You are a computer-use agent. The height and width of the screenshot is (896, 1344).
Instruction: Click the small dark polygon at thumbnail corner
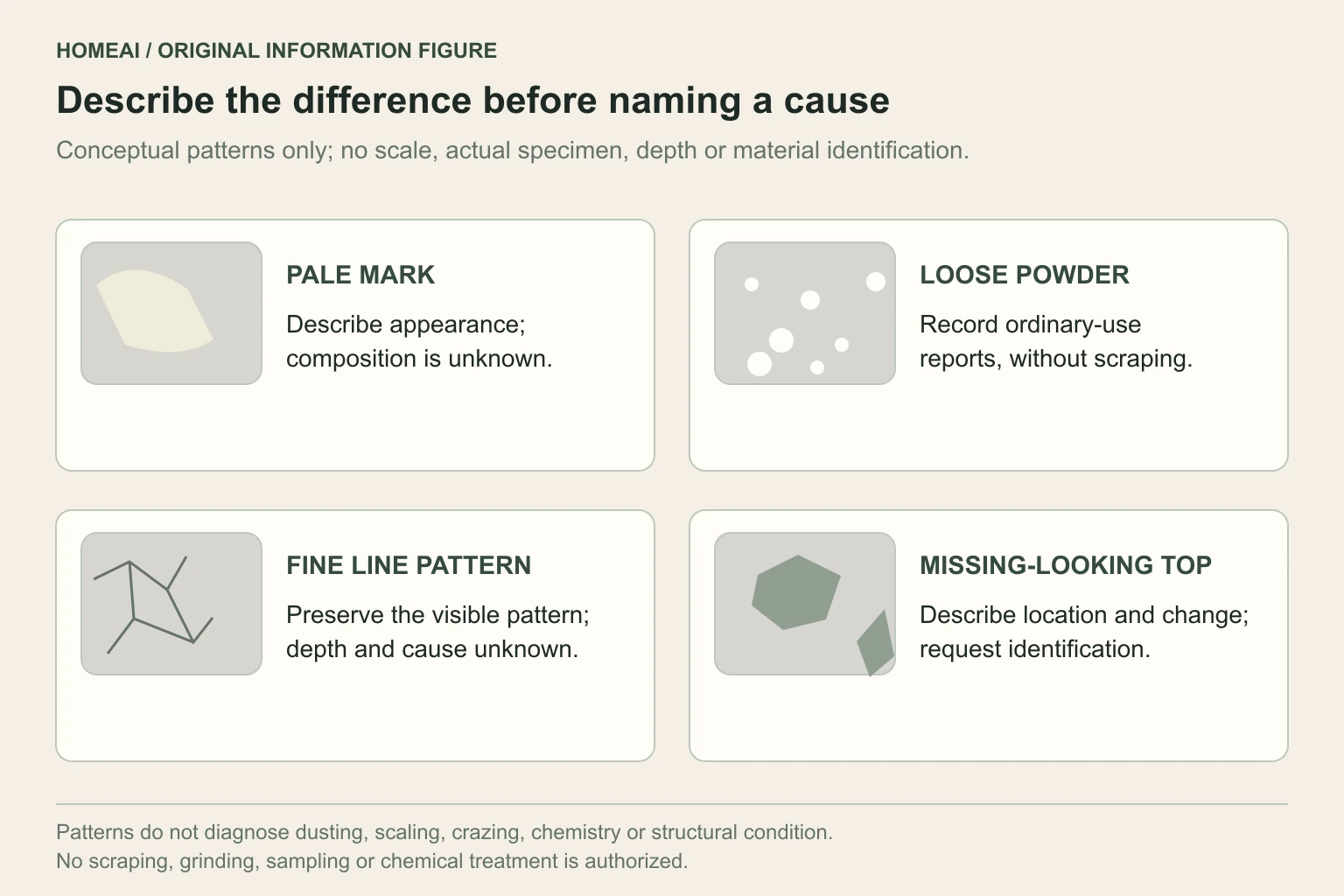pyautogui.click(x=875, y=643)
